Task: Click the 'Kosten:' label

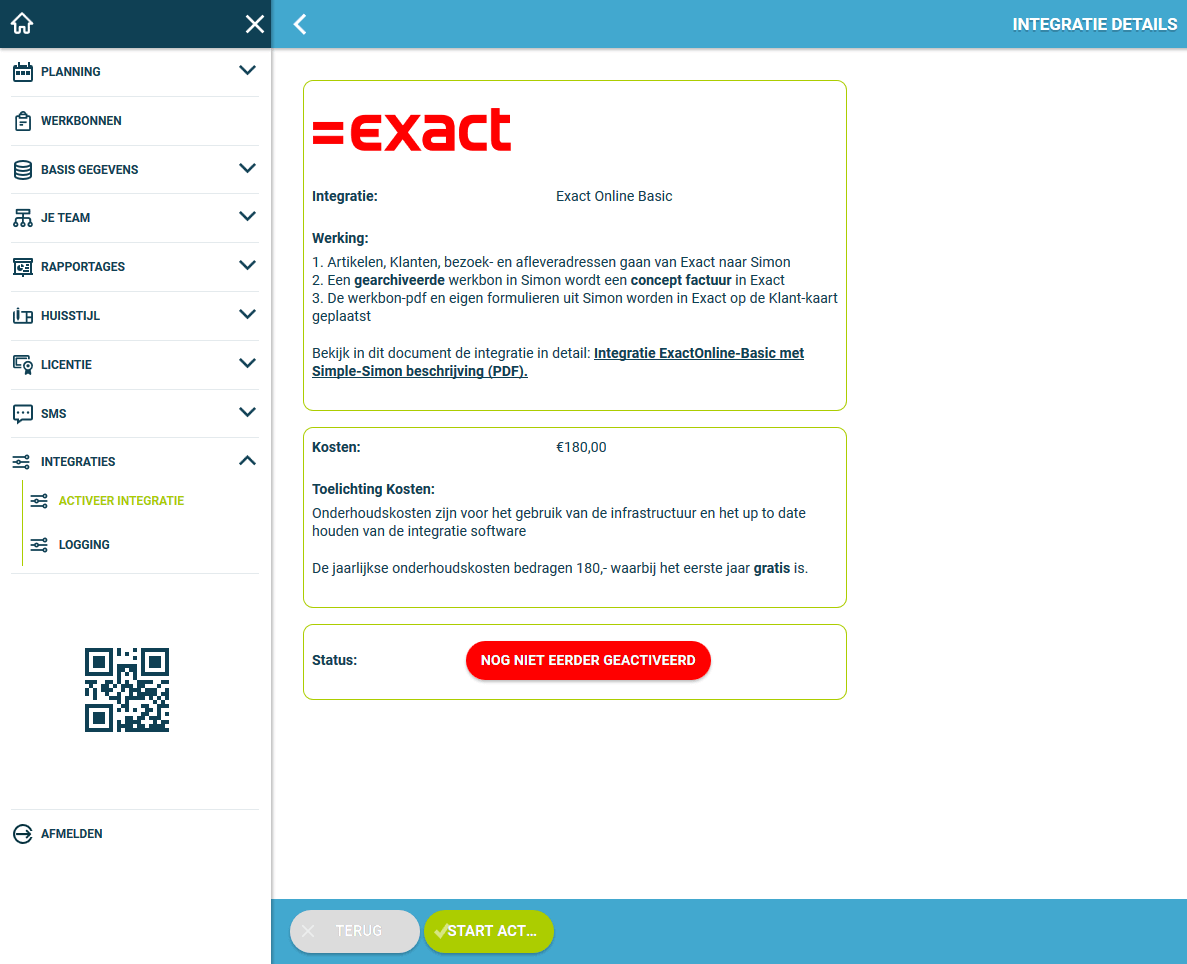Action: pyautogui.click(x=336, y=448)
